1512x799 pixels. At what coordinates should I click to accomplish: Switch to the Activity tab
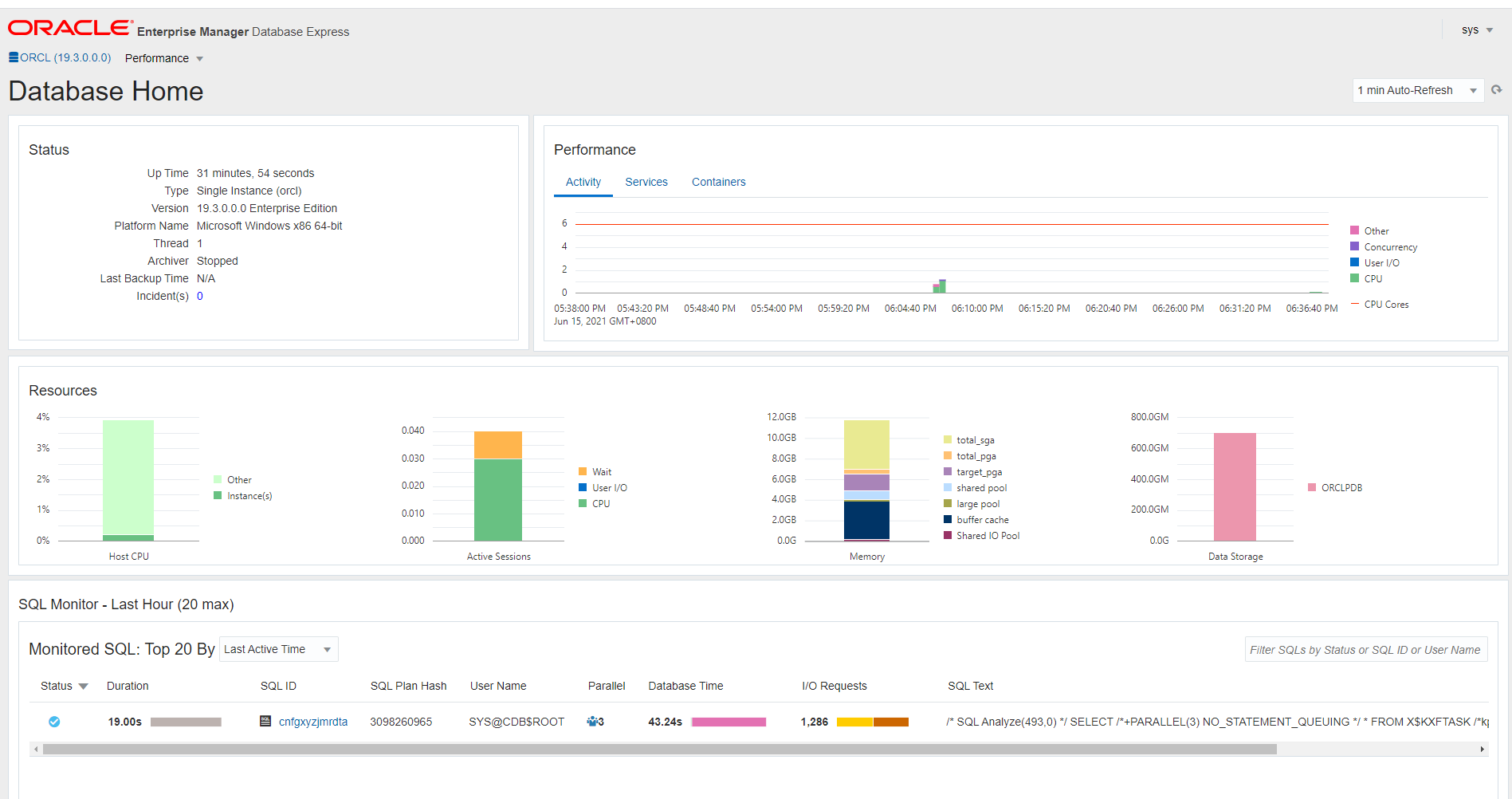(x=583, y=182)
